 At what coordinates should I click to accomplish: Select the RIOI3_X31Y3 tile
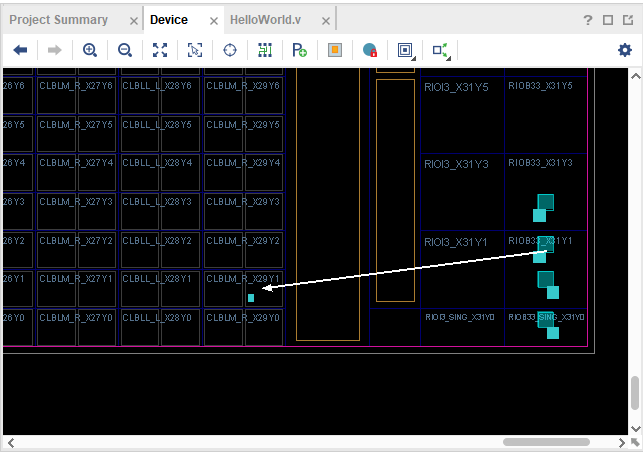pyautogui.click(x=462, y=192)
